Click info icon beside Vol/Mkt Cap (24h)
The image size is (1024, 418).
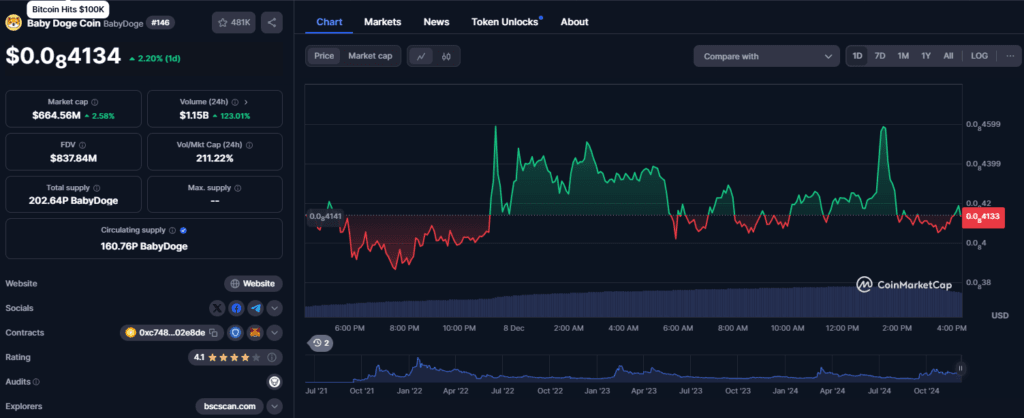click(250, 145)
